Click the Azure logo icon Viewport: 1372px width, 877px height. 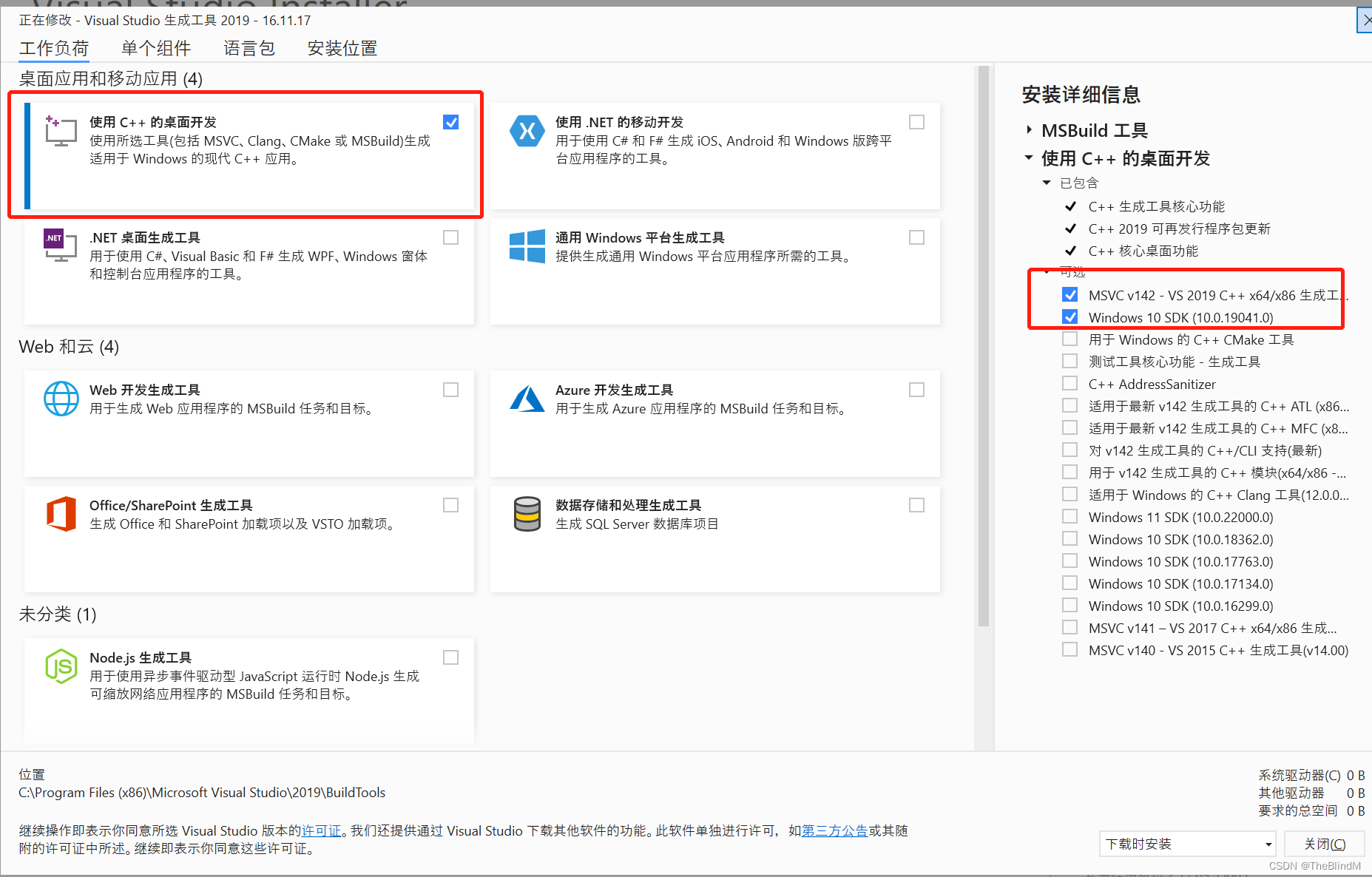pyautogui.click(x=527, y=399)
